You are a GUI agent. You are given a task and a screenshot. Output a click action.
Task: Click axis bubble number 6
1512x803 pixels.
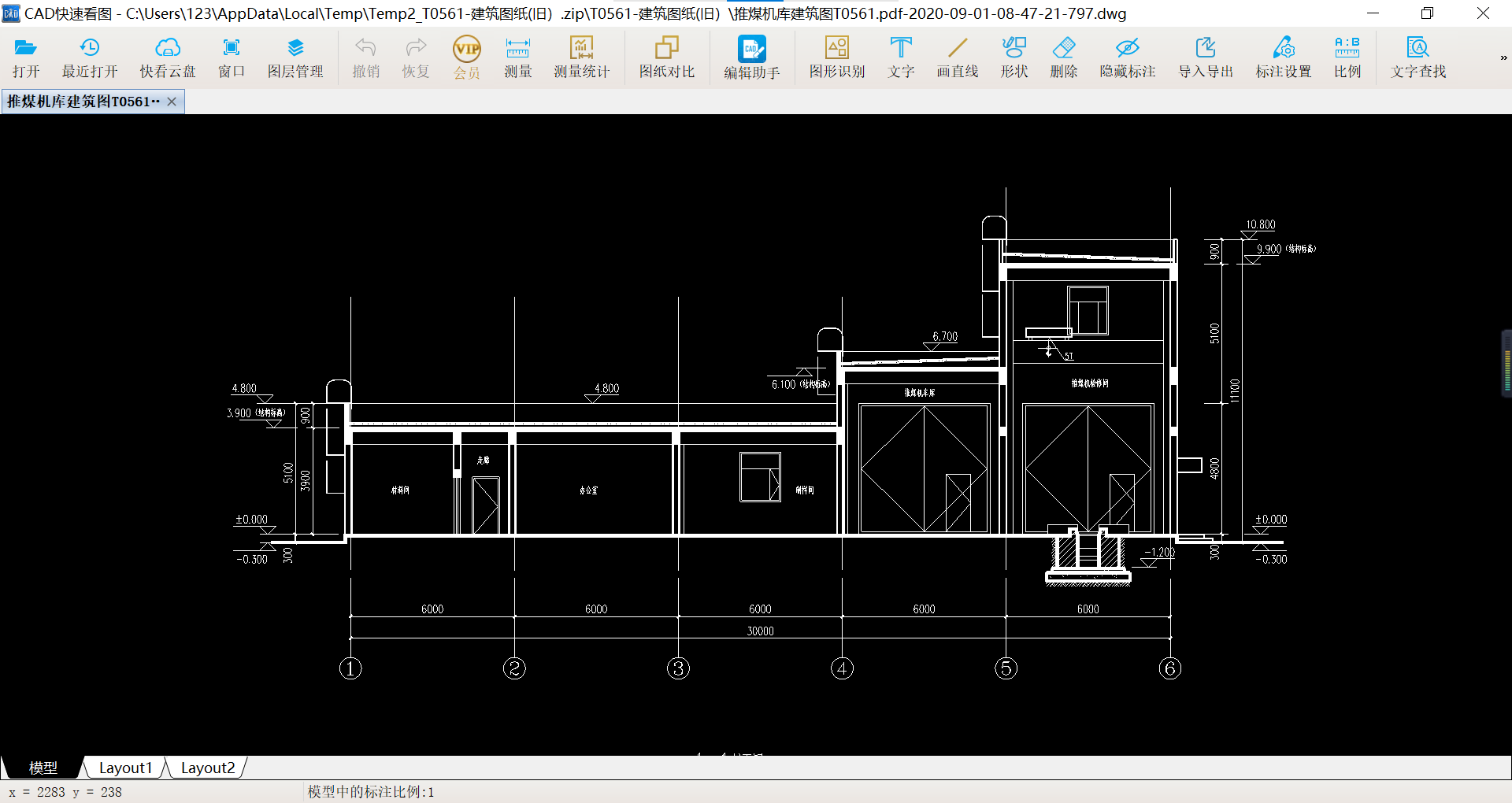pos(1169,668)
